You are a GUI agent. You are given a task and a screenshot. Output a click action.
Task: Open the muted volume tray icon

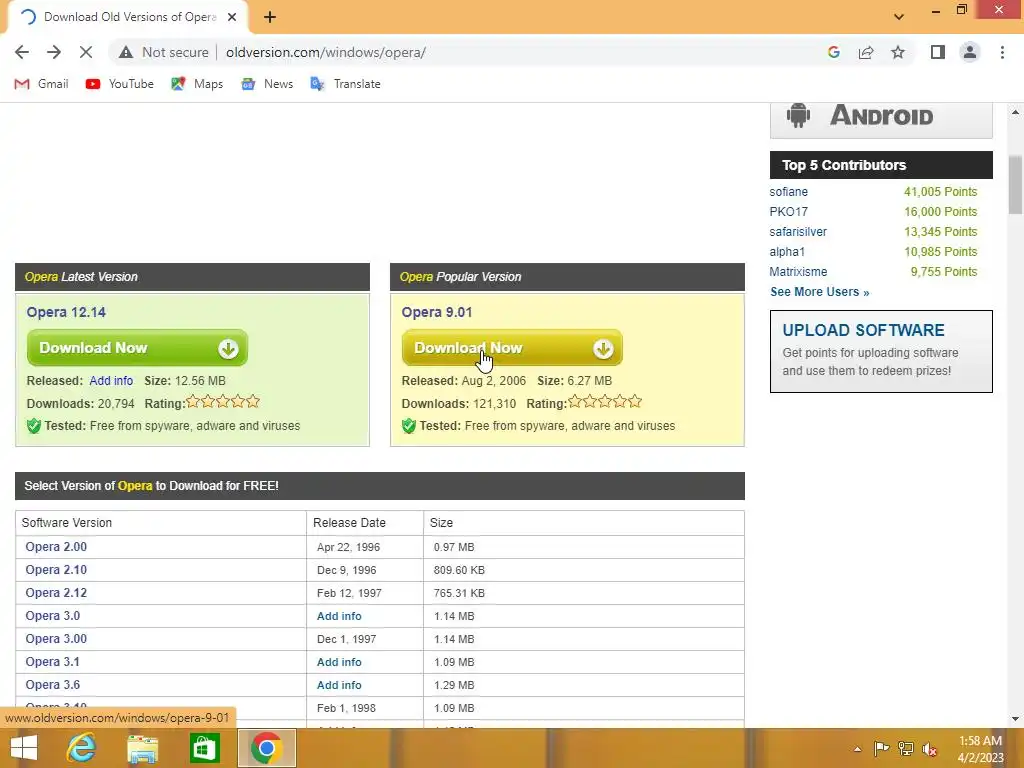[x=930, y=749]
